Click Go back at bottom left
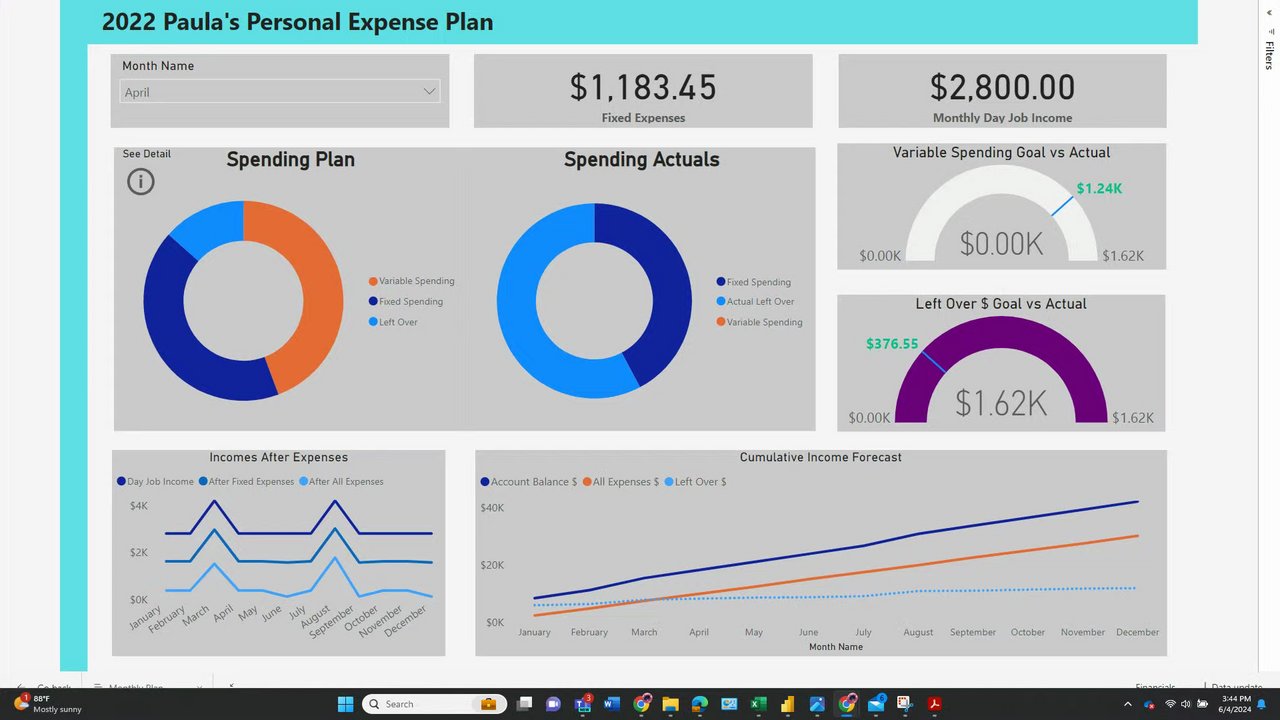This screenshot has width=1280, height=720. pos(54,687)
